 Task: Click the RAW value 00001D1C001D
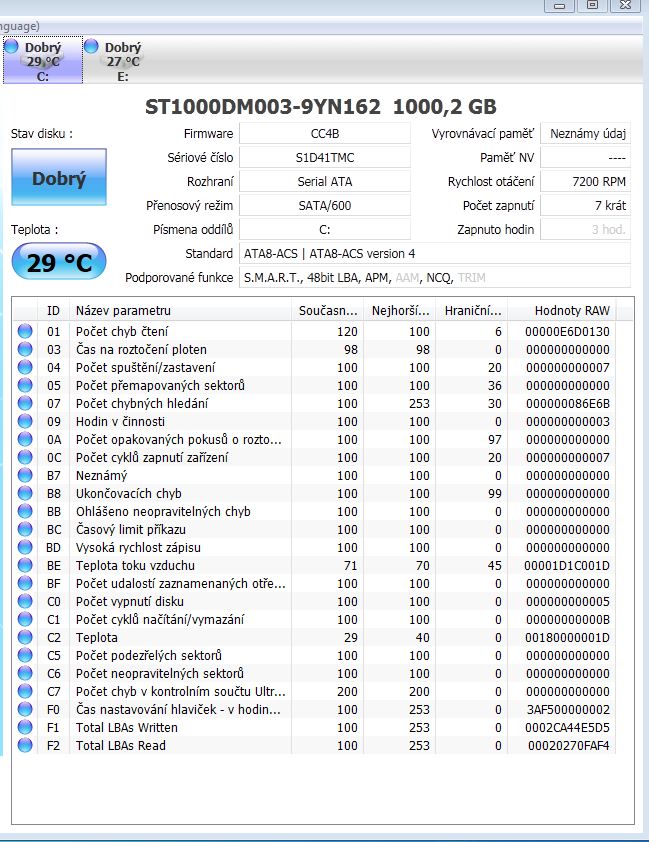click(567, 565)
